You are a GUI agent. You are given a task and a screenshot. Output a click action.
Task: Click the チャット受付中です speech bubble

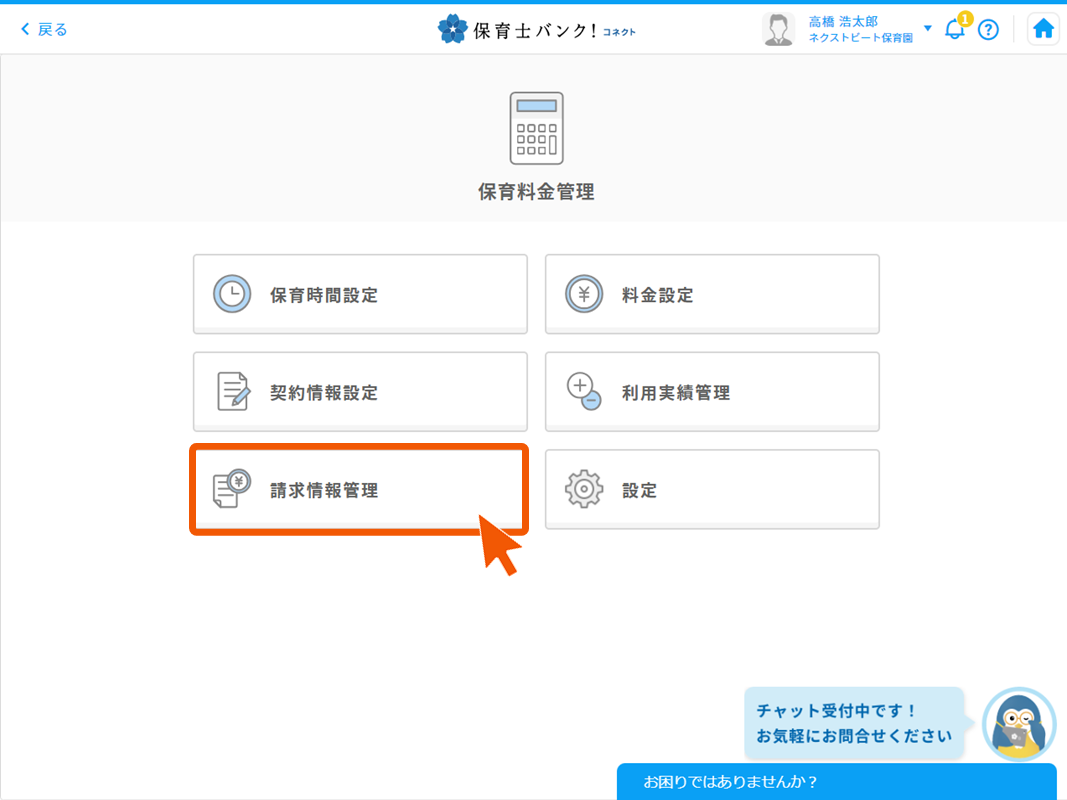point(855,723)
